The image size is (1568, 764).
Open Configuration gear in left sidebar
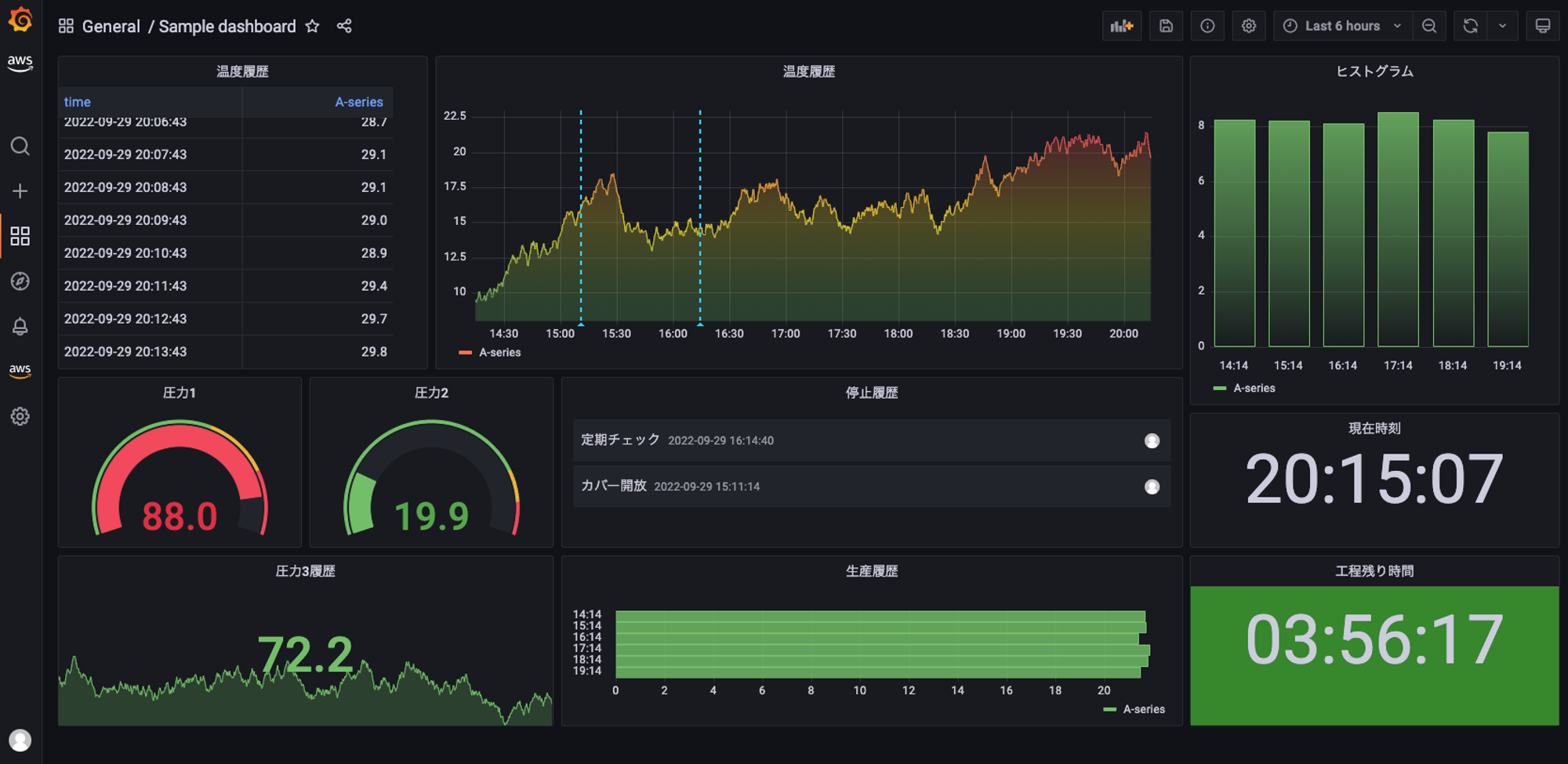pyautogui.click(x=20, y=416)
